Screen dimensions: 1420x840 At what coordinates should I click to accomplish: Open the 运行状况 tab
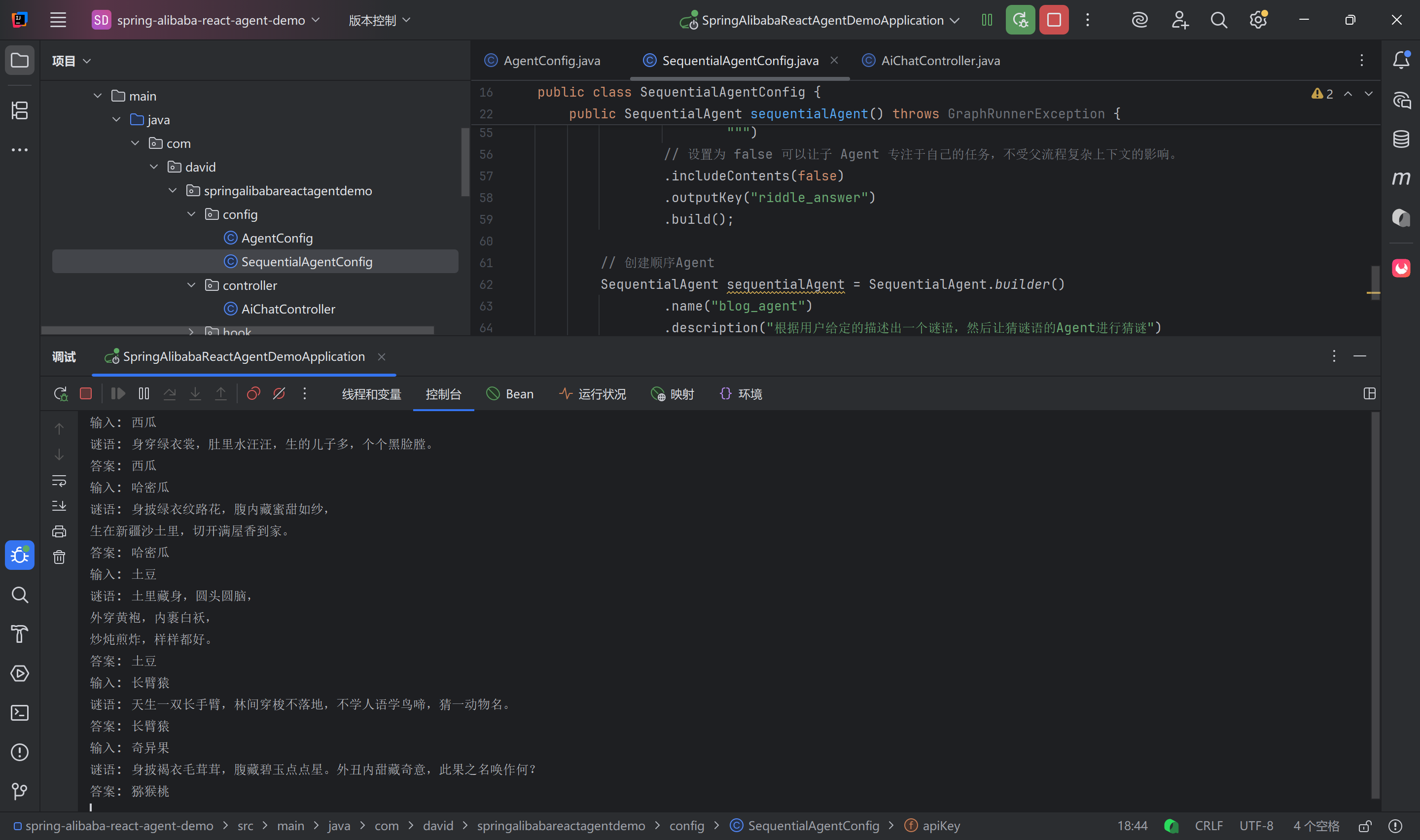click(x=592, y=394)
